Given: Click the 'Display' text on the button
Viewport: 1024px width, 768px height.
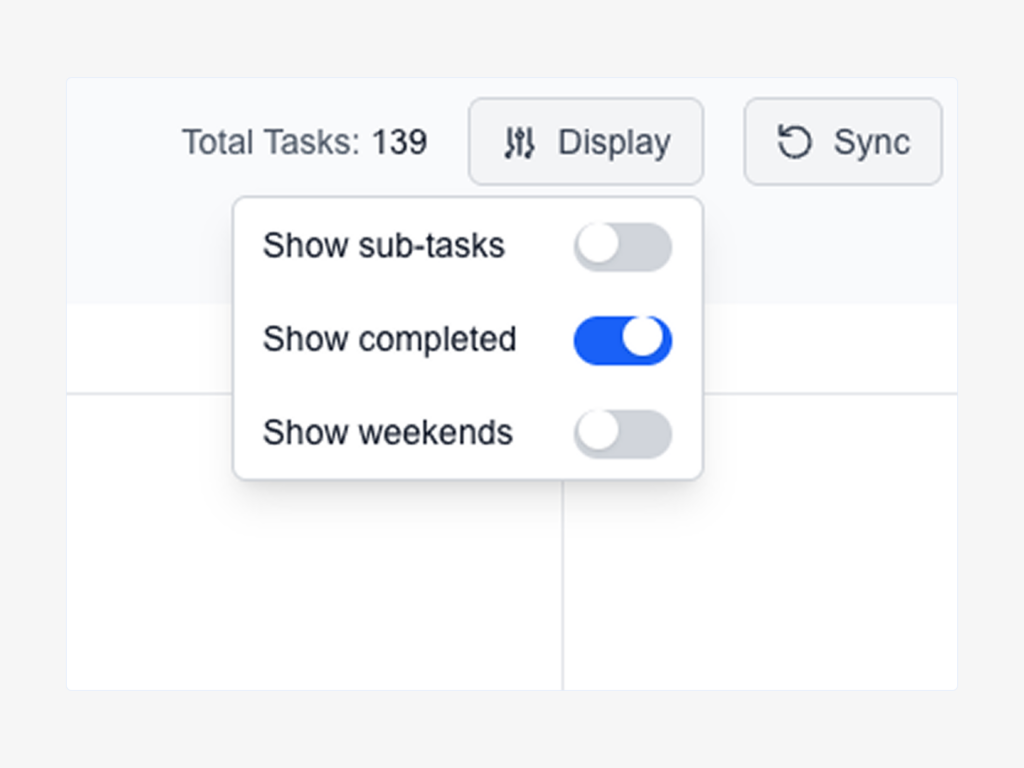Looking at the screenshot, I should 613,142.
